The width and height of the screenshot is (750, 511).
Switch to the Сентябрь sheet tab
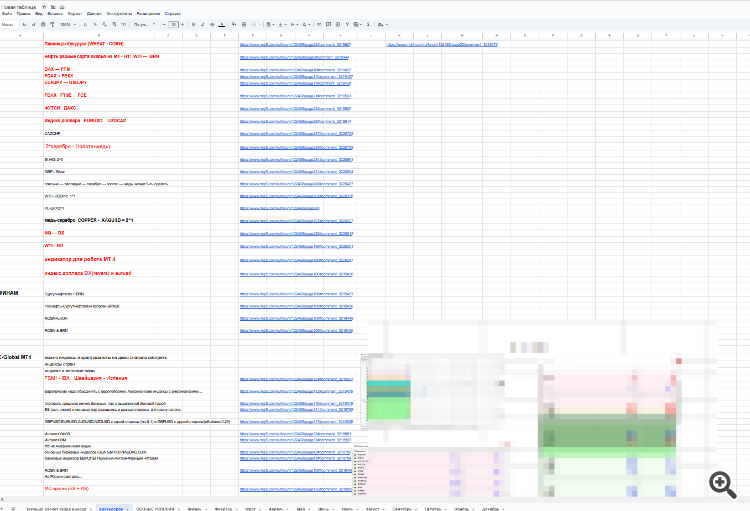tap(402, 509)
